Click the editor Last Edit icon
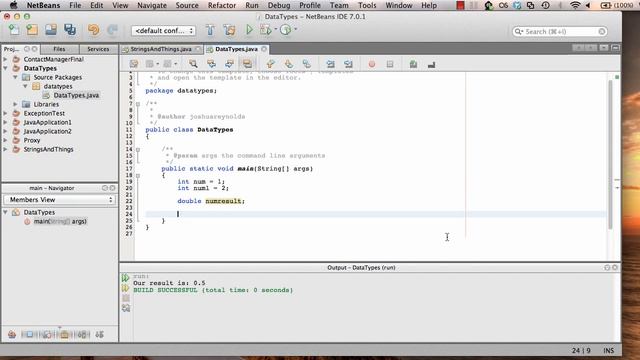 [x=134, y=64]
